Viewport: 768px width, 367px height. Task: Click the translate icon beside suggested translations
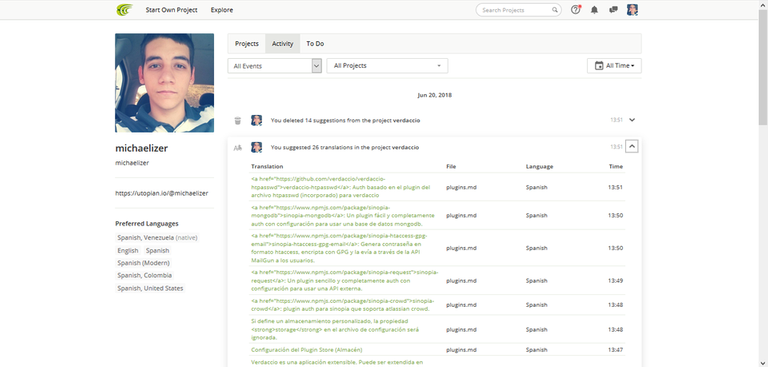pos(238,147)
